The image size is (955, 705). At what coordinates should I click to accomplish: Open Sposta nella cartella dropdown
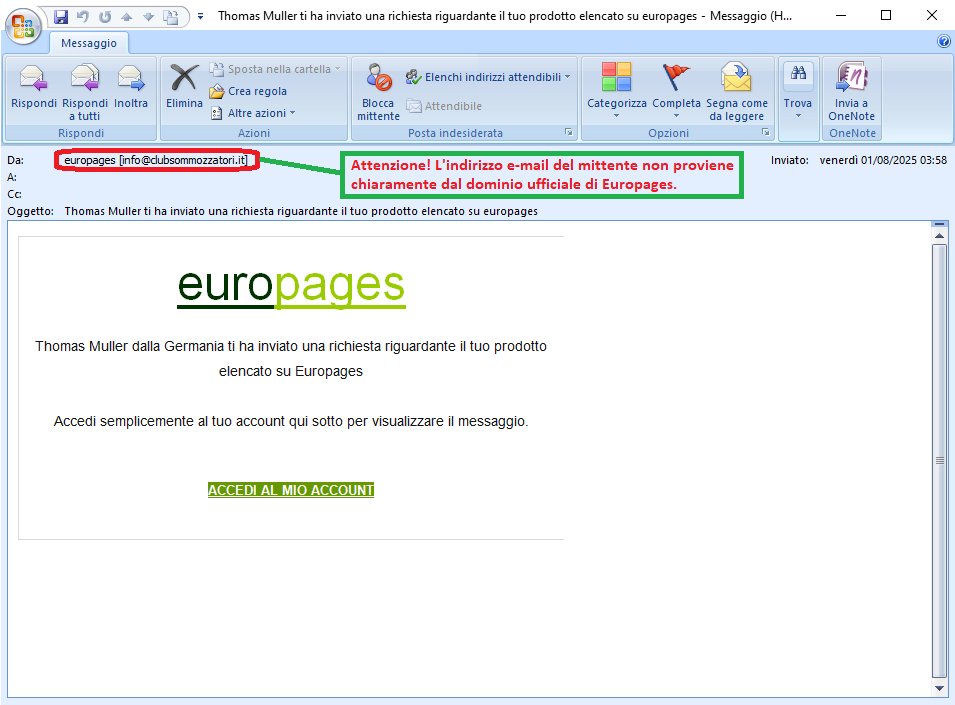point(275,69)
